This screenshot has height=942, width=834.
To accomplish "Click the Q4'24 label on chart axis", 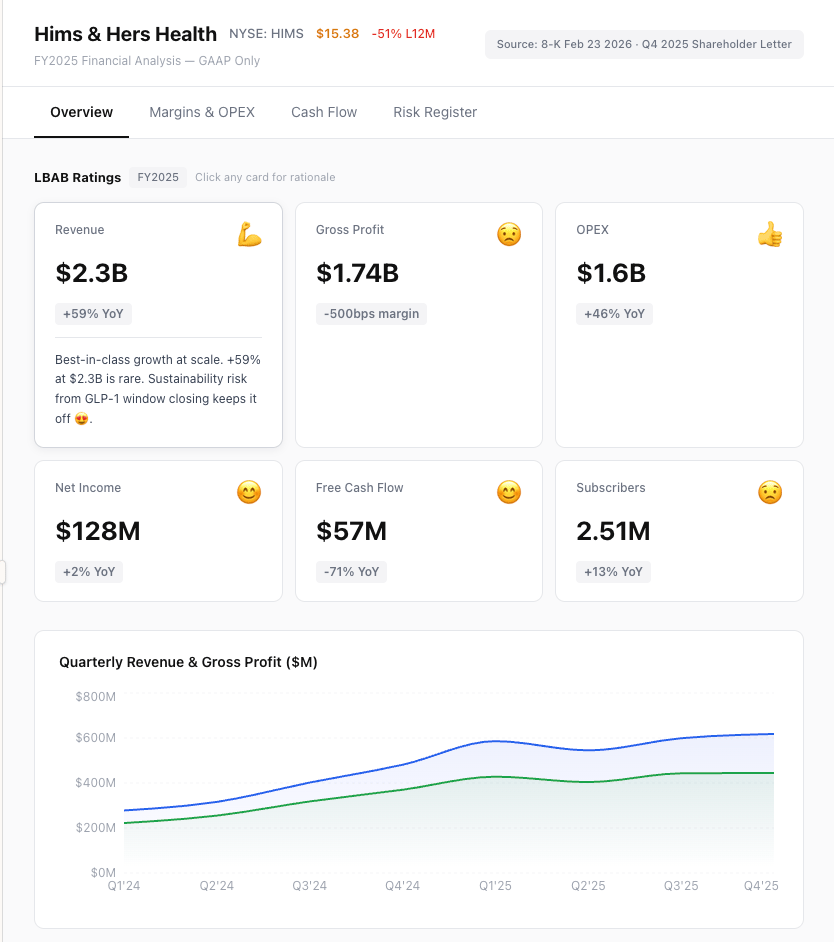I will pyautogui.click(x=403, y=886).
